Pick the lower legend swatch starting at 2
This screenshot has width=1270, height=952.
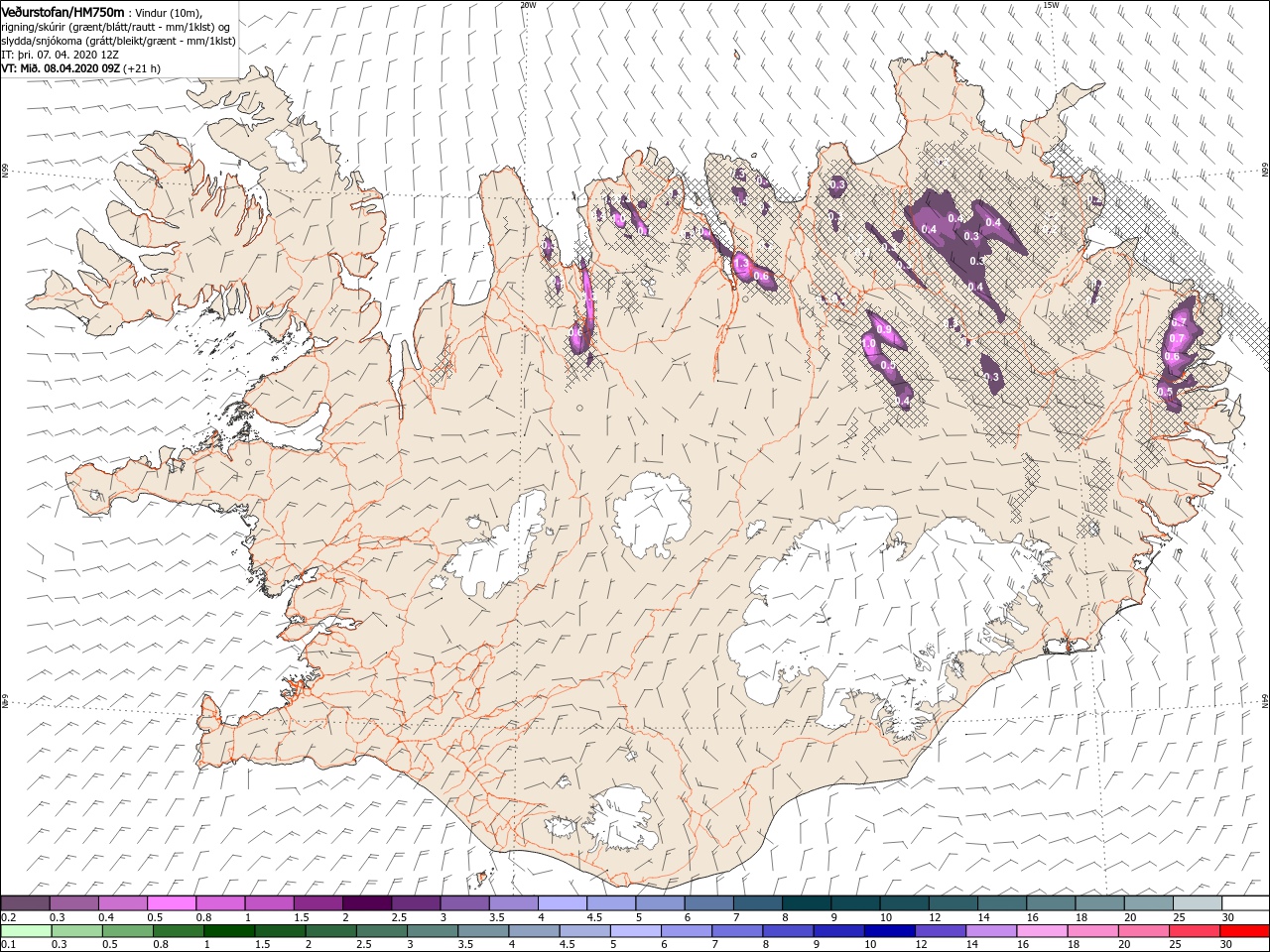click(x=329, y=931)
